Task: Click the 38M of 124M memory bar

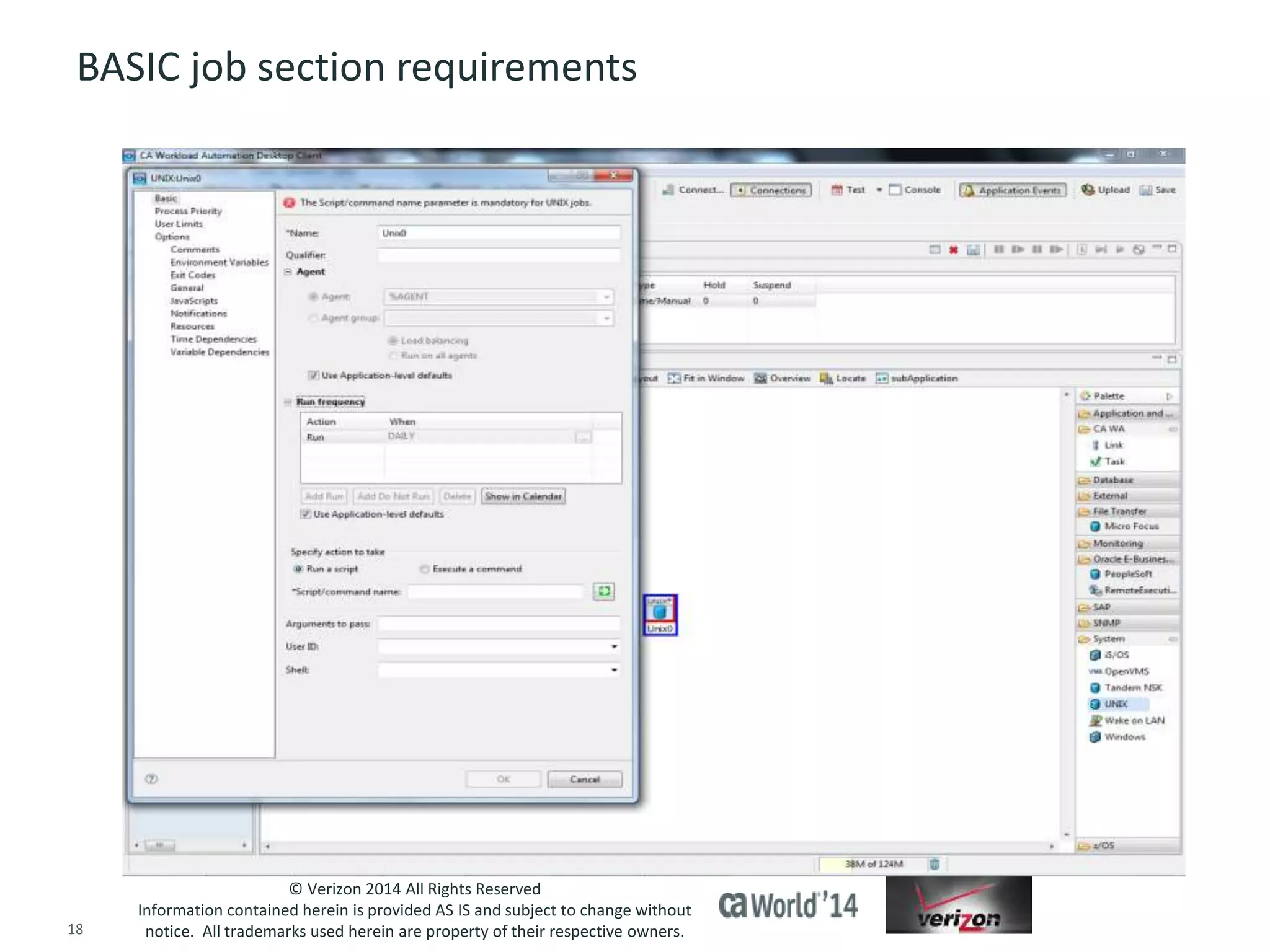Action: tap(873, 864)
